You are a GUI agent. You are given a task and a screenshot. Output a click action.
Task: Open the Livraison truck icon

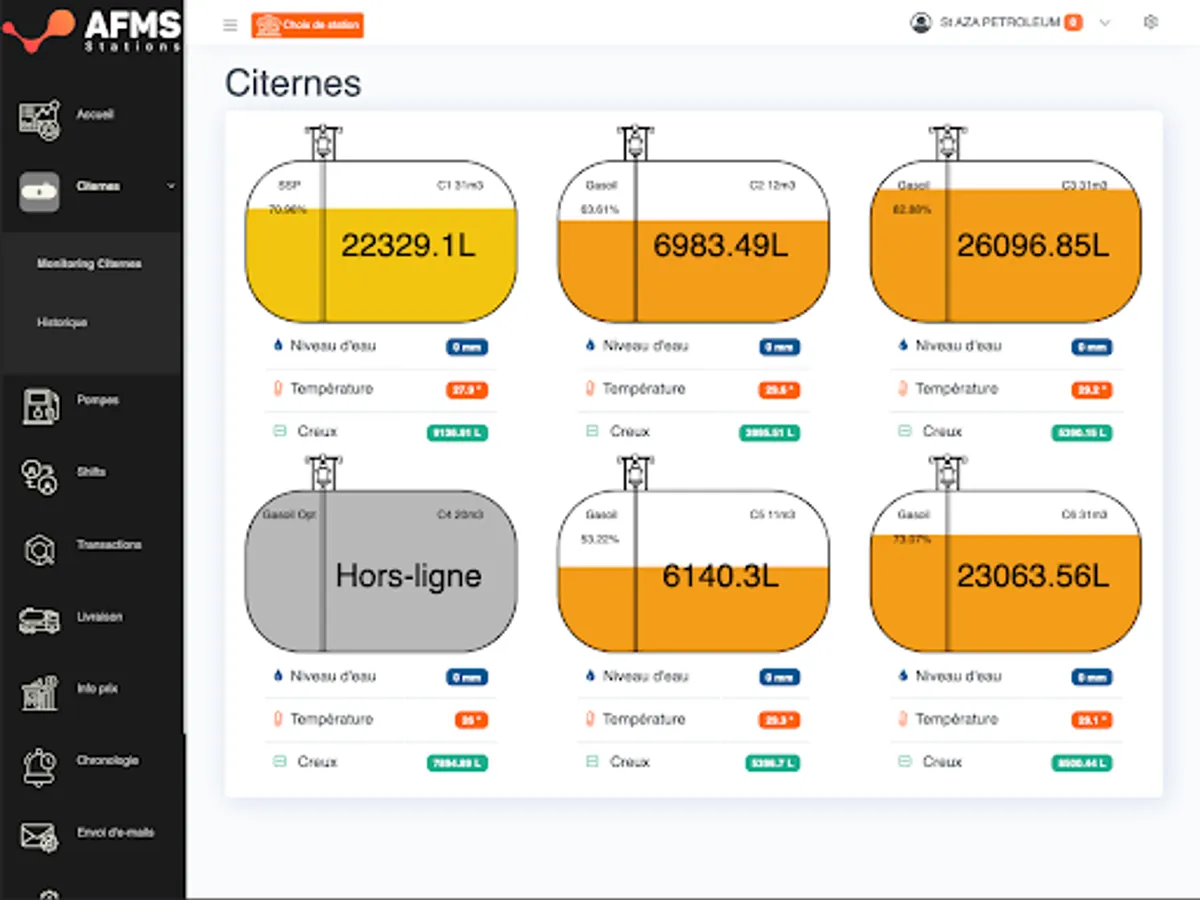click(40, 621)
